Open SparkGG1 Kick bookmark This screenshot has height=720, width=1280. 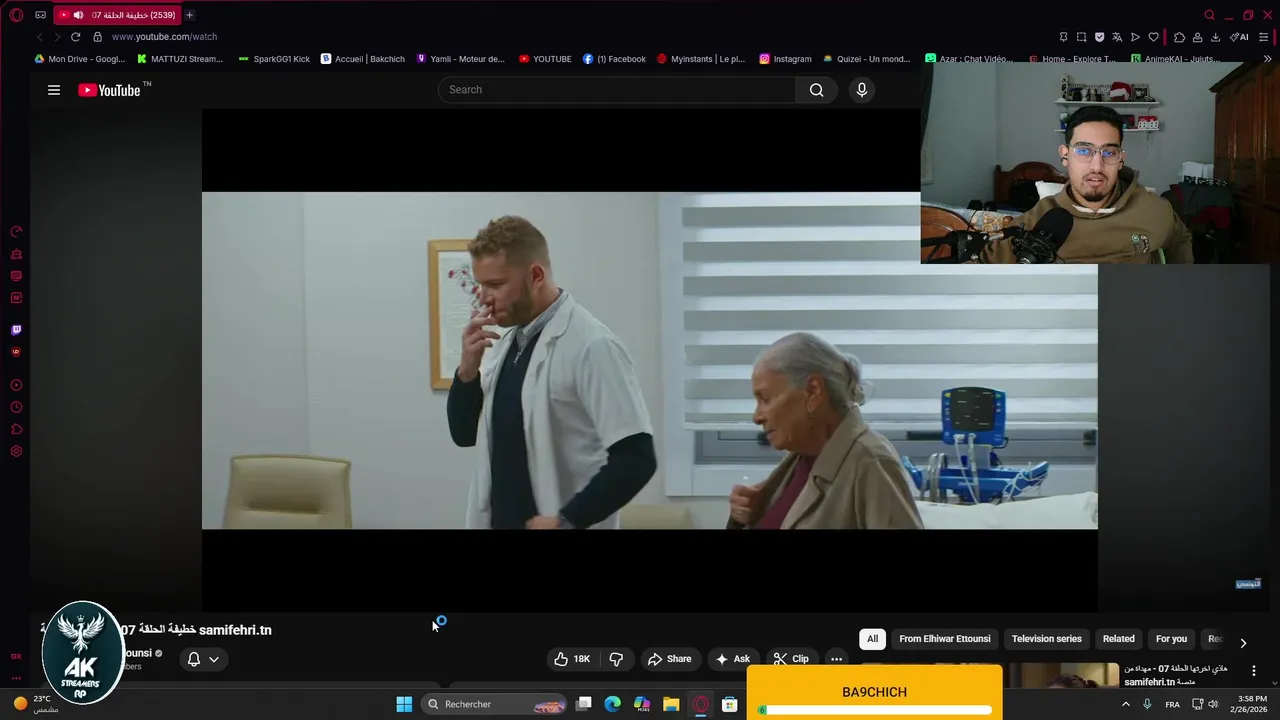tap(274, 59)
